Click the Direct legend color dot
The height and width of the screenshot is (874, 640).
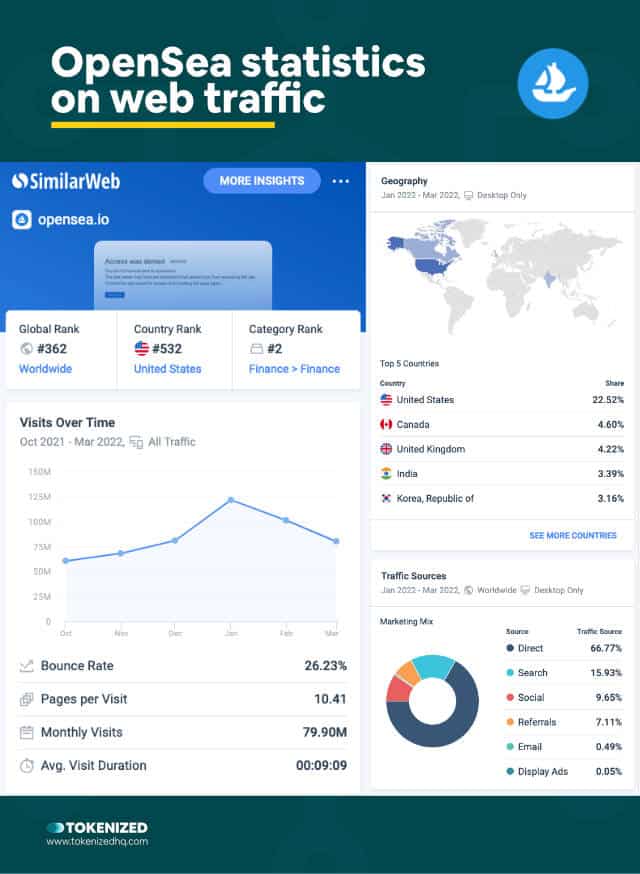(x=510, y=648)
